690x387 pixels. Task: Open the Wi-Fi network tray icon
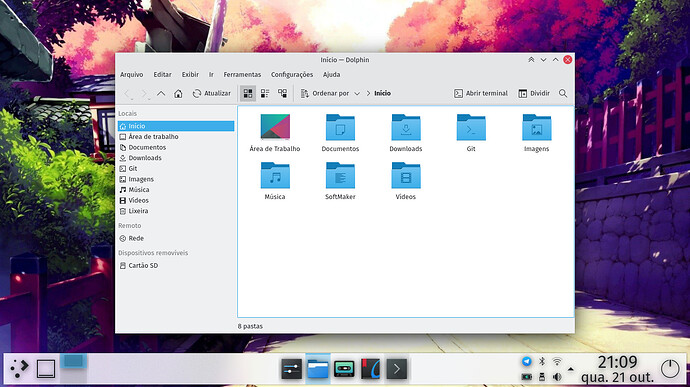[x=557, y=361]
